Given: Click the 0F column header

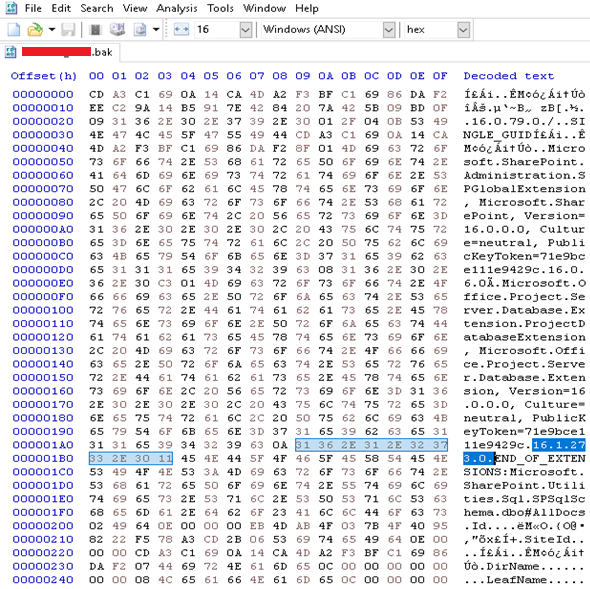Looking at the screenshot, I should pyautogui.click(x=440, y=76).
